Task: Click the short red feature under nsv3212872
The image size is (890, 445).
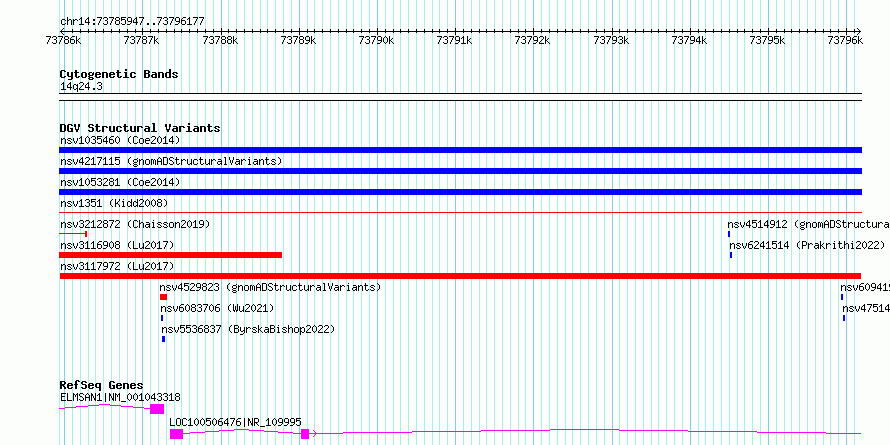Action: tap(73, 234)
